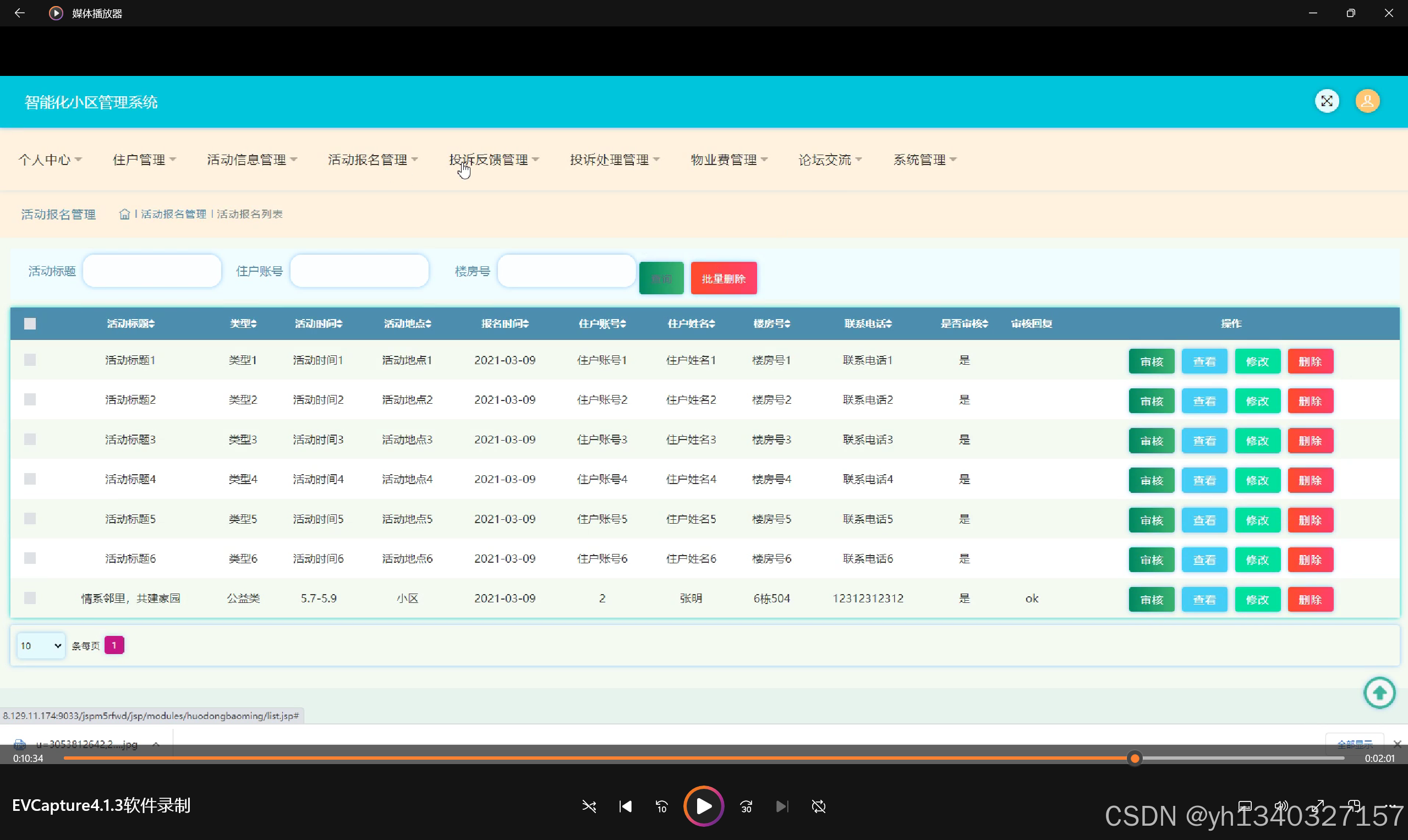Skip to the previous track
Image resolution: width=1408 pixels, height=840 pixels.
pyautogui.click(x=626, y=806)
